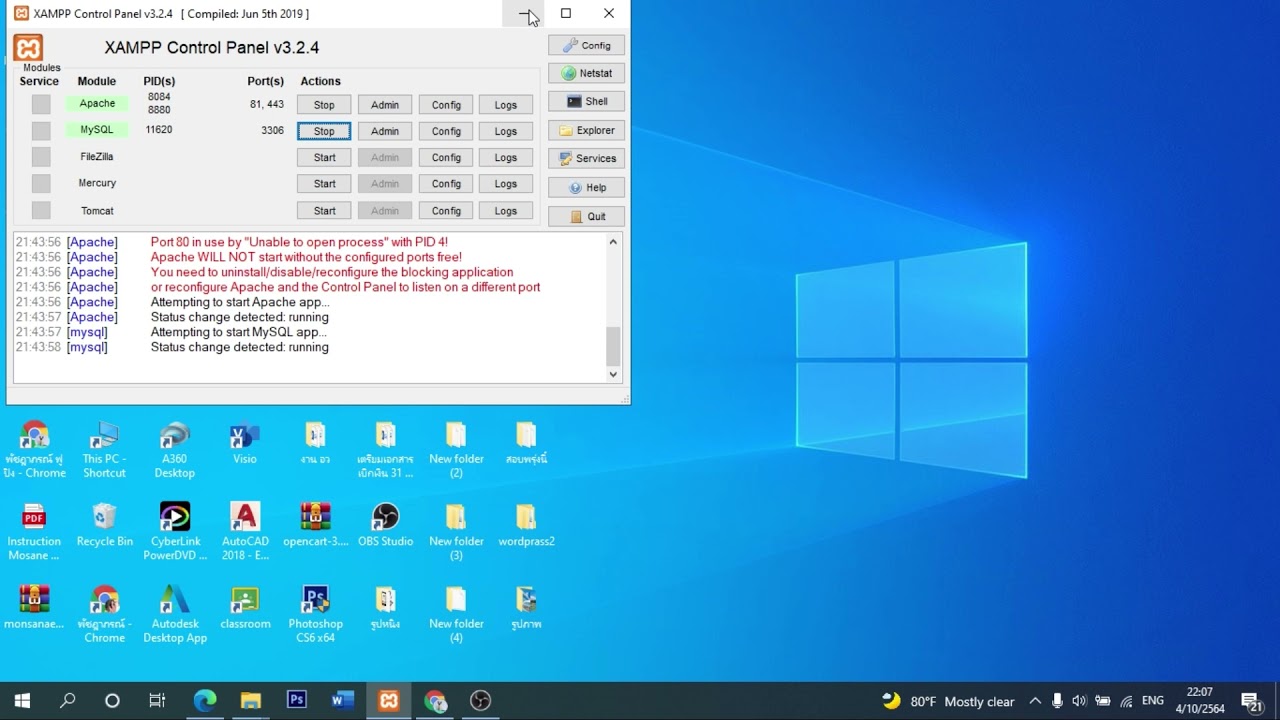The height and width of the screenshot is (720, 1280).
Task: Launch Photoshop CS6 x64 shortcut
Action: (x=315, y=614)
